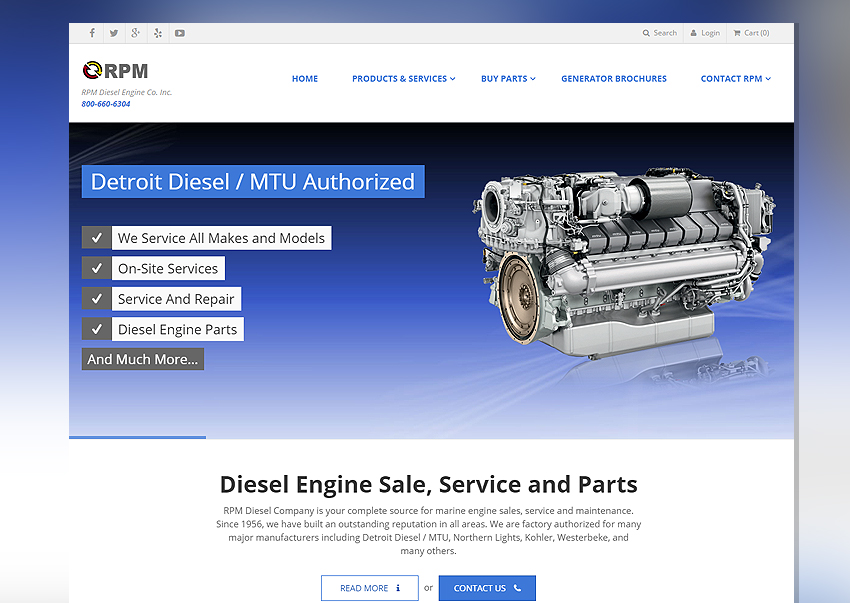This screenshot has height=603, width=850.
Task: Open RPM's Facebook page icon
Action: [x=91, y=32]
